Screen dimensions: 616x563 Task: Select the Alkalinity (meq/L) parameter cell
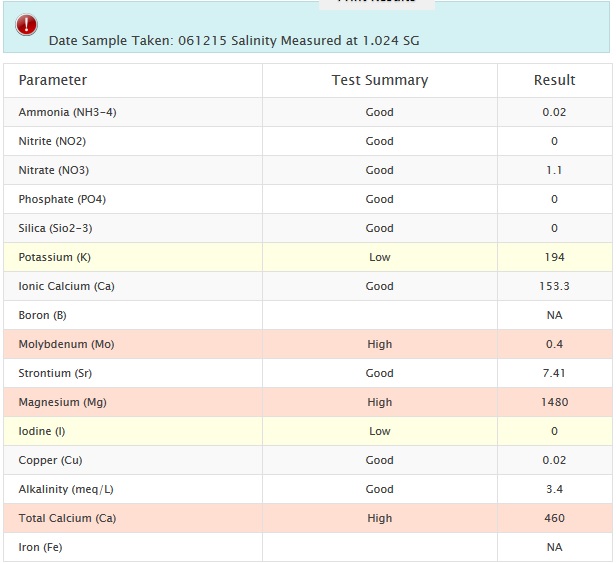pyautogui.click(x=64, y=489)
